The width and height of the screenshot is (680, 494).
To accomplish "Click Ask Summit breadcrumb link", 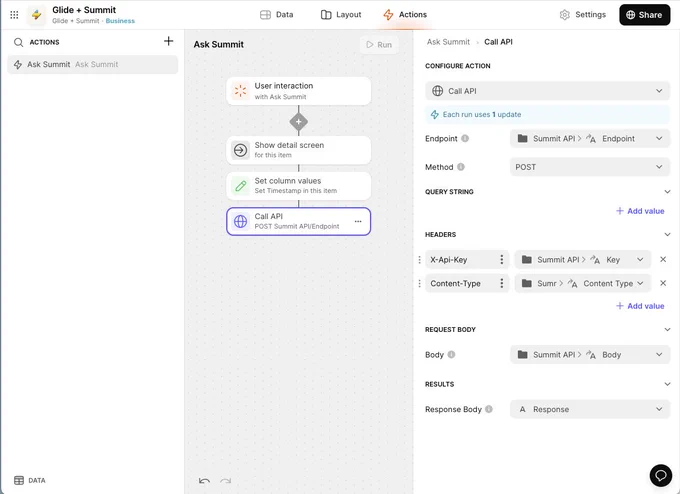I will click(x=448, y=42).
